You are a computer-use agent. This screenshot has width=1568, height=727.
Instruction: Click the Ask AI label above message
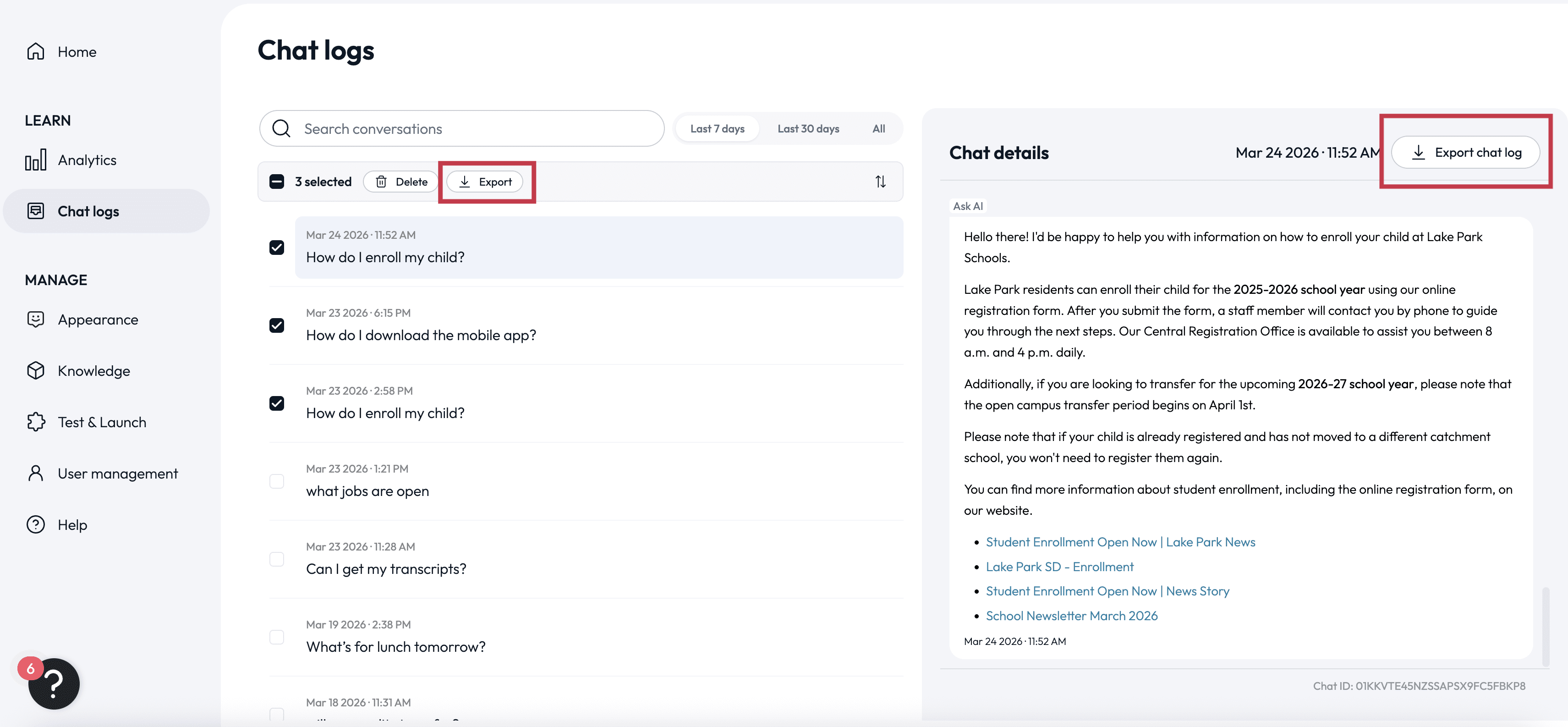point(968,206)
